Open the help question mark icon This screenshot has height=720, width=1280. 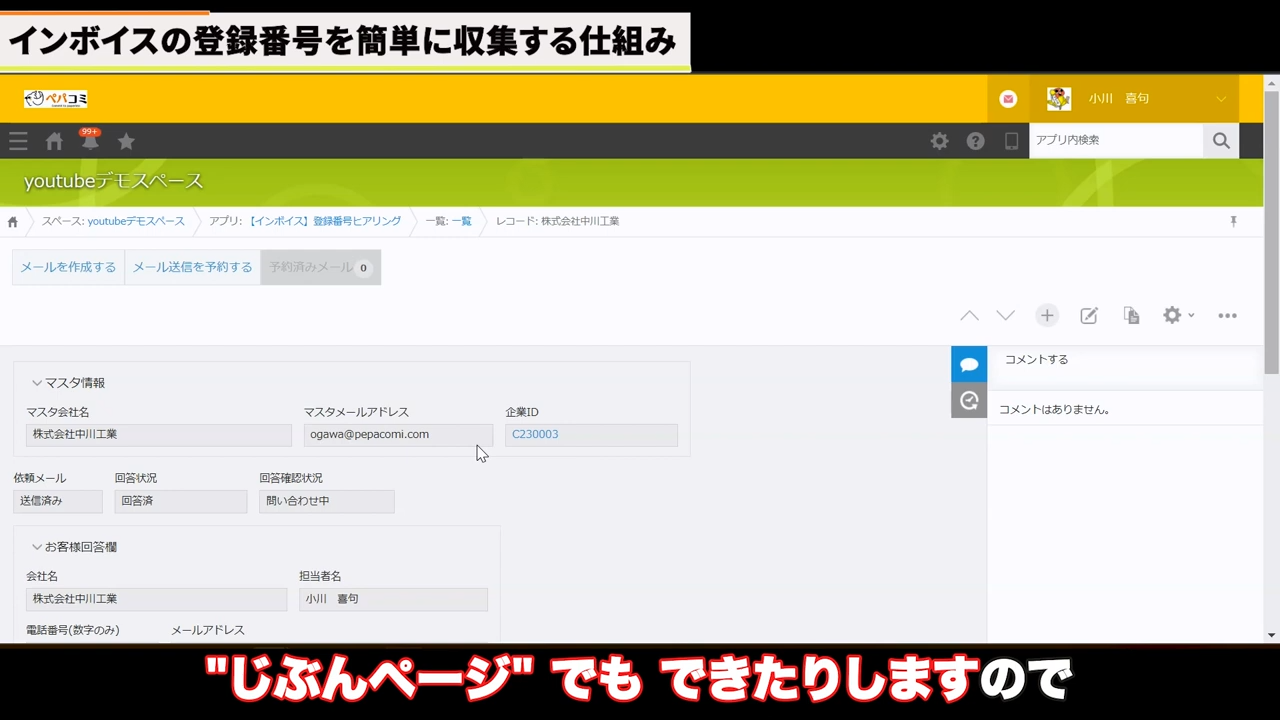point(975,141)
